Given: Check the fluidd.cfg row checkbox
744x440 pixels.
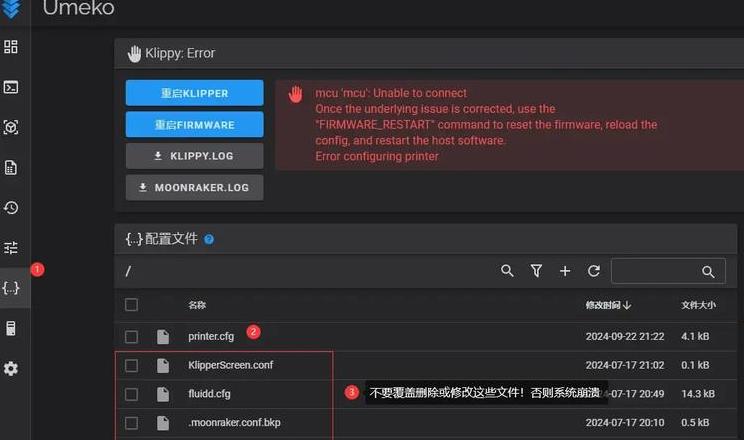Looking at the screenshot, I should point(131,394).
